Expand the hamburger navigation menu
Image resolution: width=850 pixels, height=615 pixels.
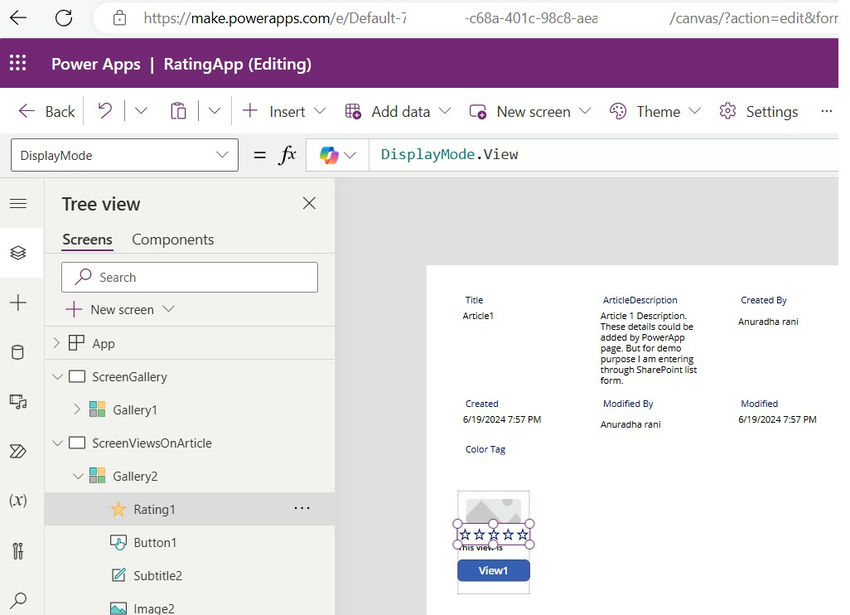(18, 204)
